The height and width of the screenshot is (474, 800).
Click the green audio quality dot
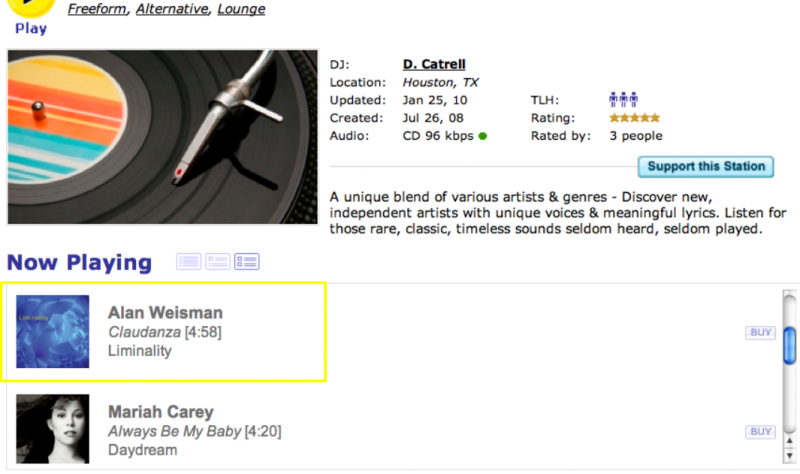click(x=483, y=136)
